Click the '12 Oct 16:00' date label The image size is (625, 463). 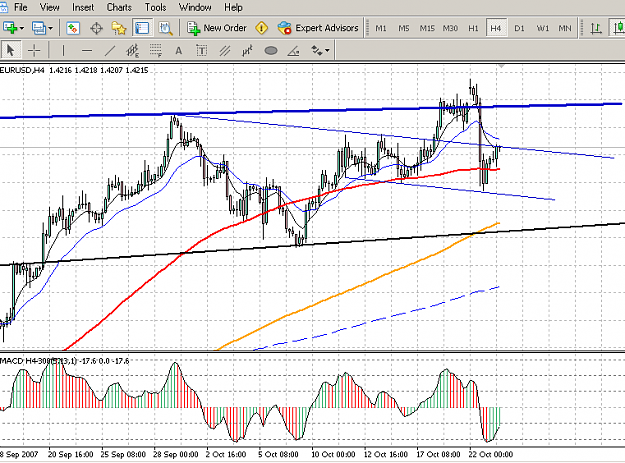(386, 455)
